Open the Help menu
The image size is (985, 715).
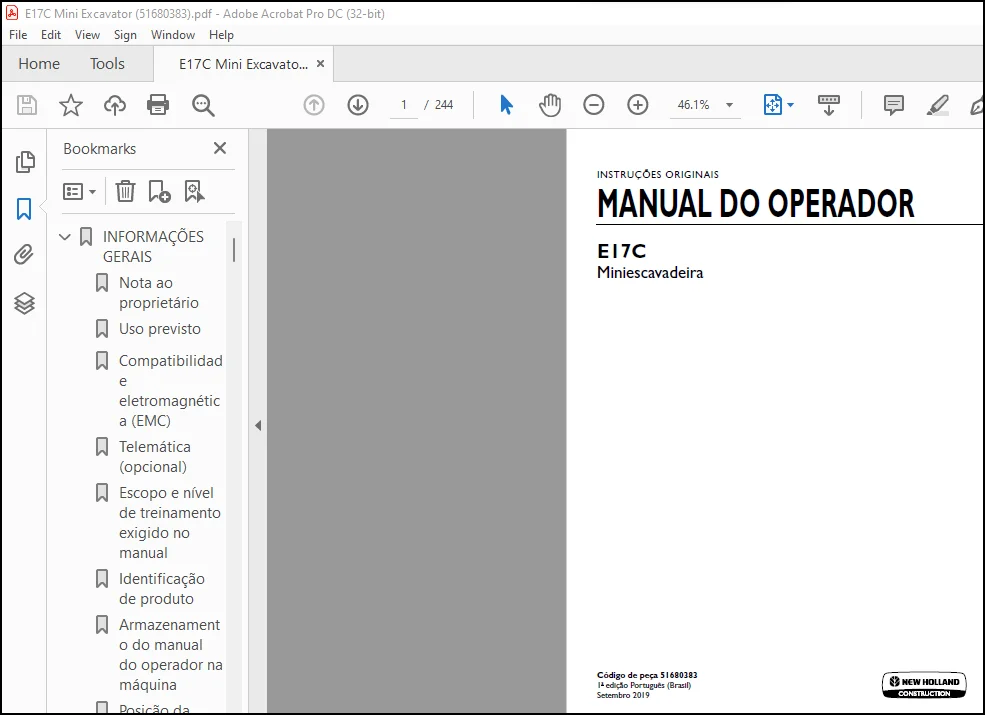(x=221, y=35)
